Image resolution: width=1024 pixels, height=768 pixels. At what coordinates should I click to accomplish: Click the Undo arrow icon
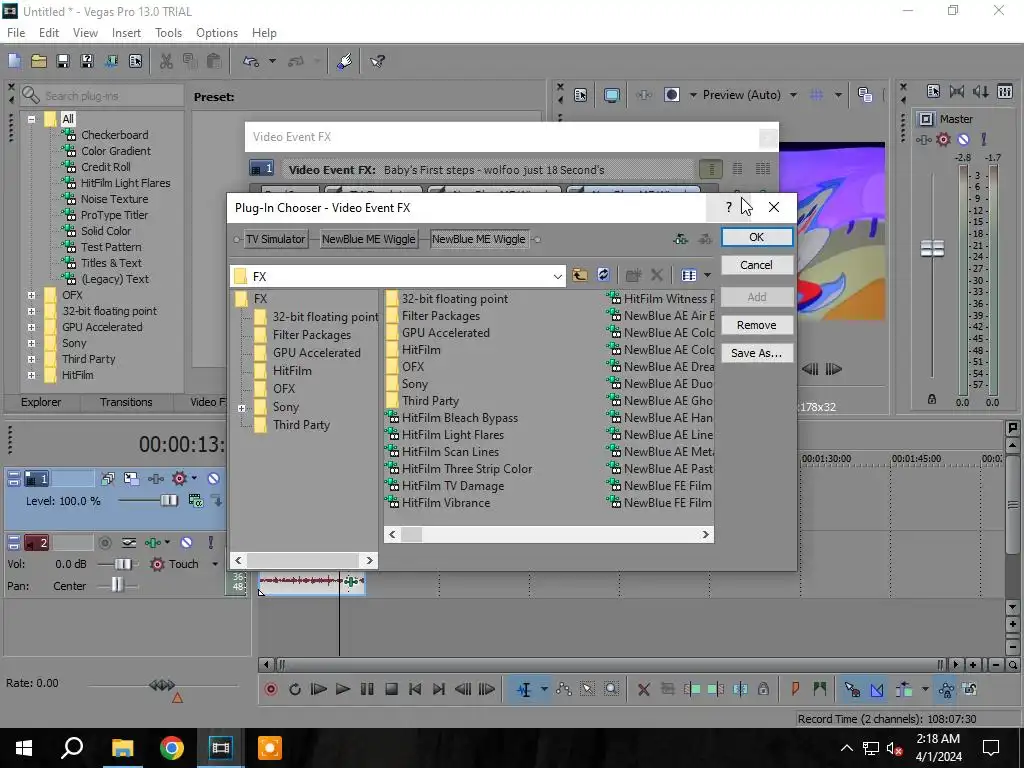[251, 61]
